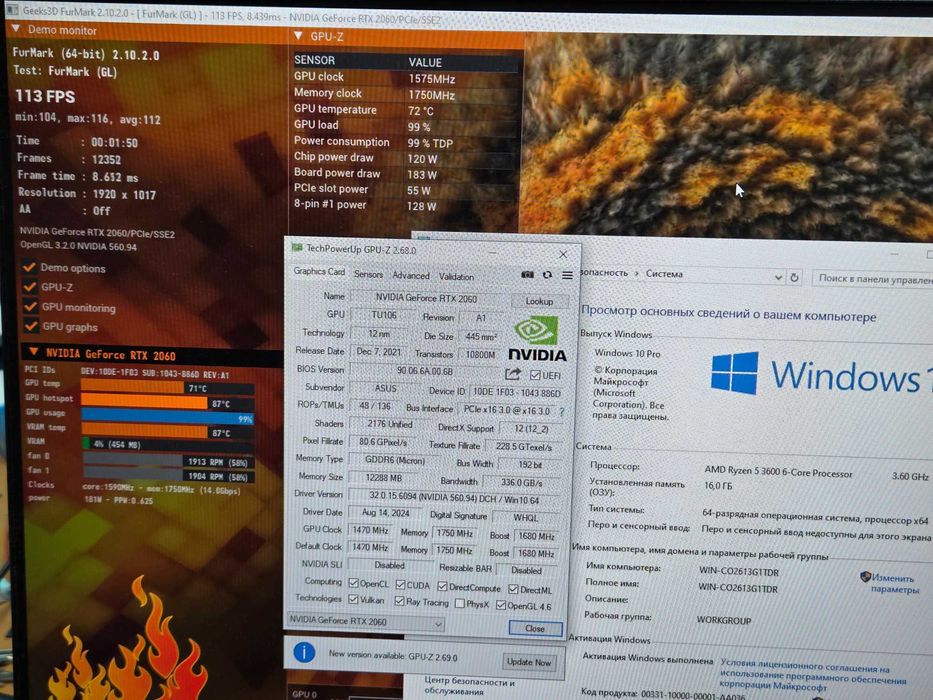The height and width of the screenshot is (700, 933).
Task: Collapse the GPU-Z overlay panel in FurMark
Action: point(298,36)
